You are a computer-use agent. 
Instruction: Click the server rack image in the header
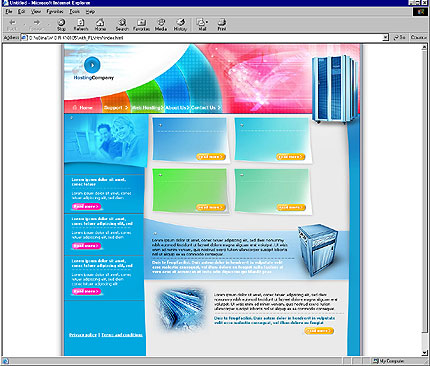[x=335, y=89]
